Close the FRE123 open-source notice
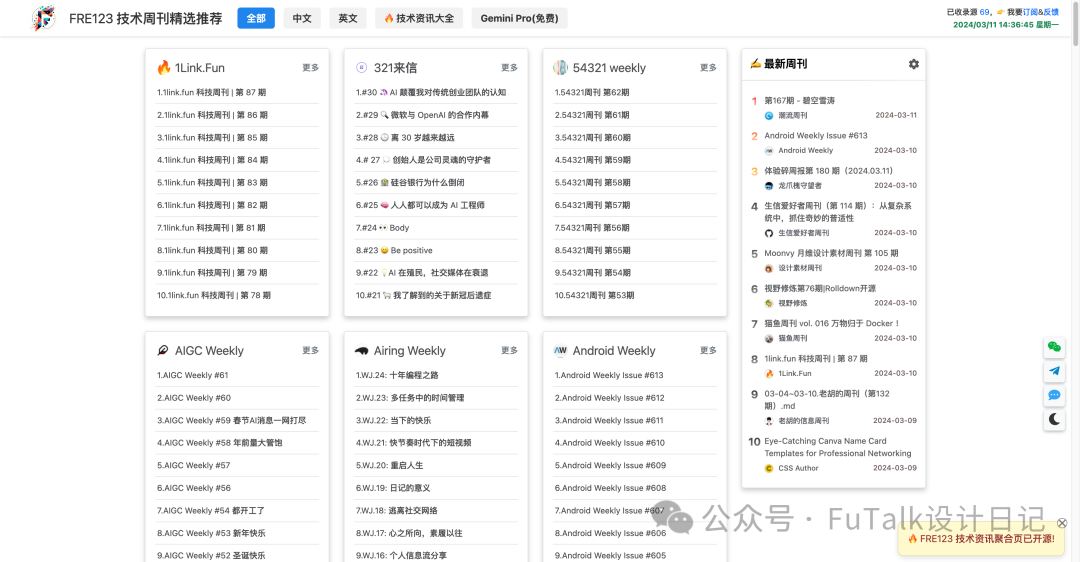The height and width of the screenshot is (562, 1080). (1062, 523)
